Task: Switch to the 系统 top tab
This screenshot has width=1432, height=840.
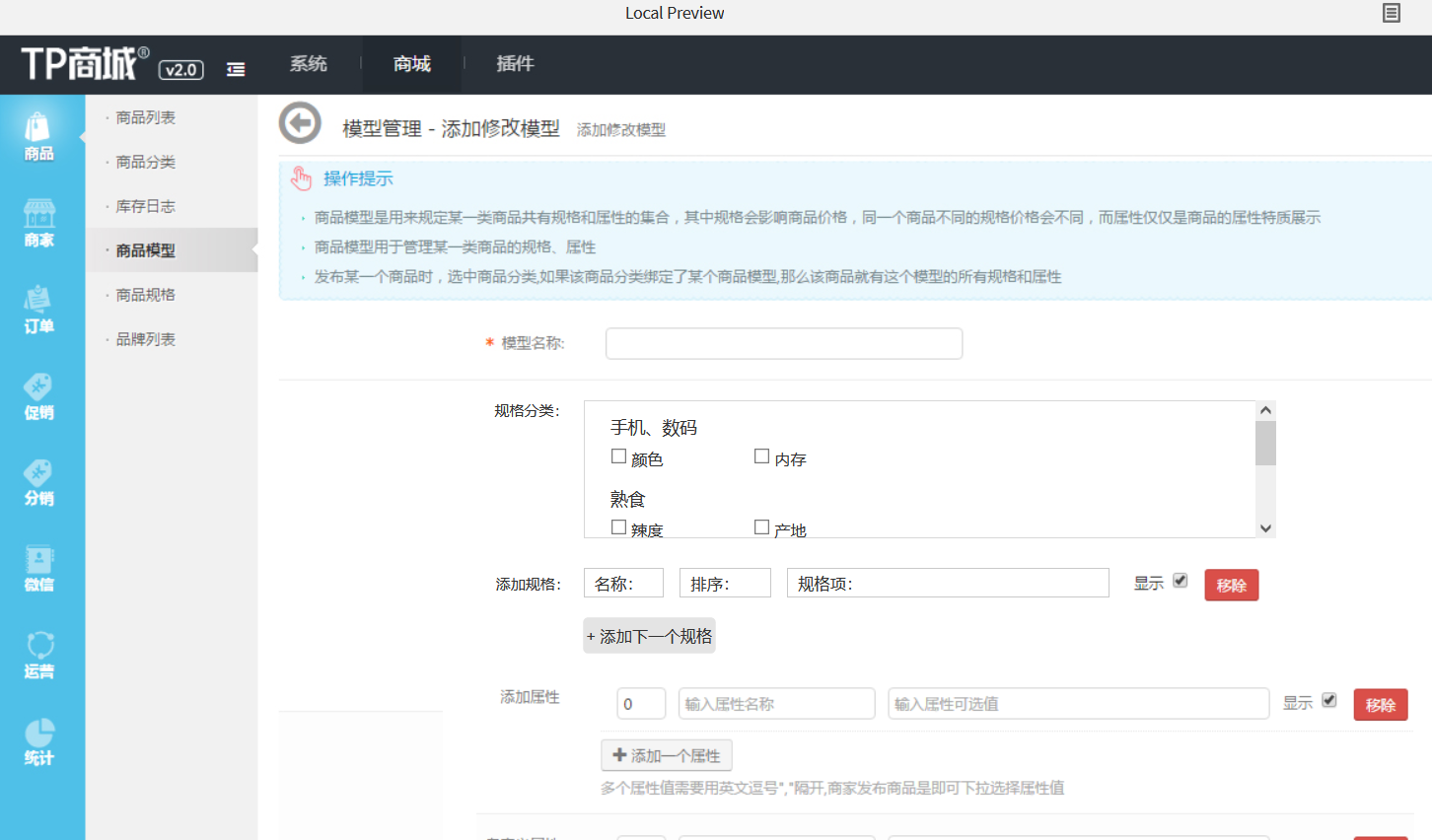Action: (309, 64)
